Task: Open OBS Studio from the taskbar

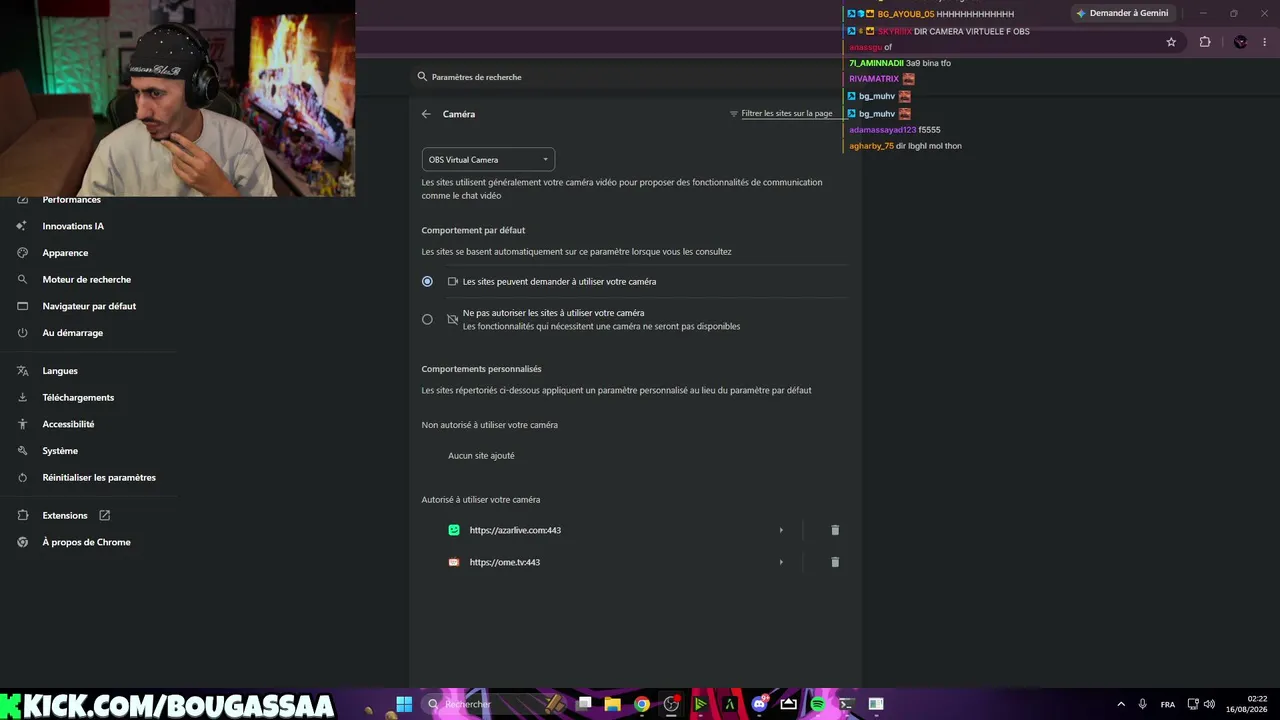Action: coord(671,704)
